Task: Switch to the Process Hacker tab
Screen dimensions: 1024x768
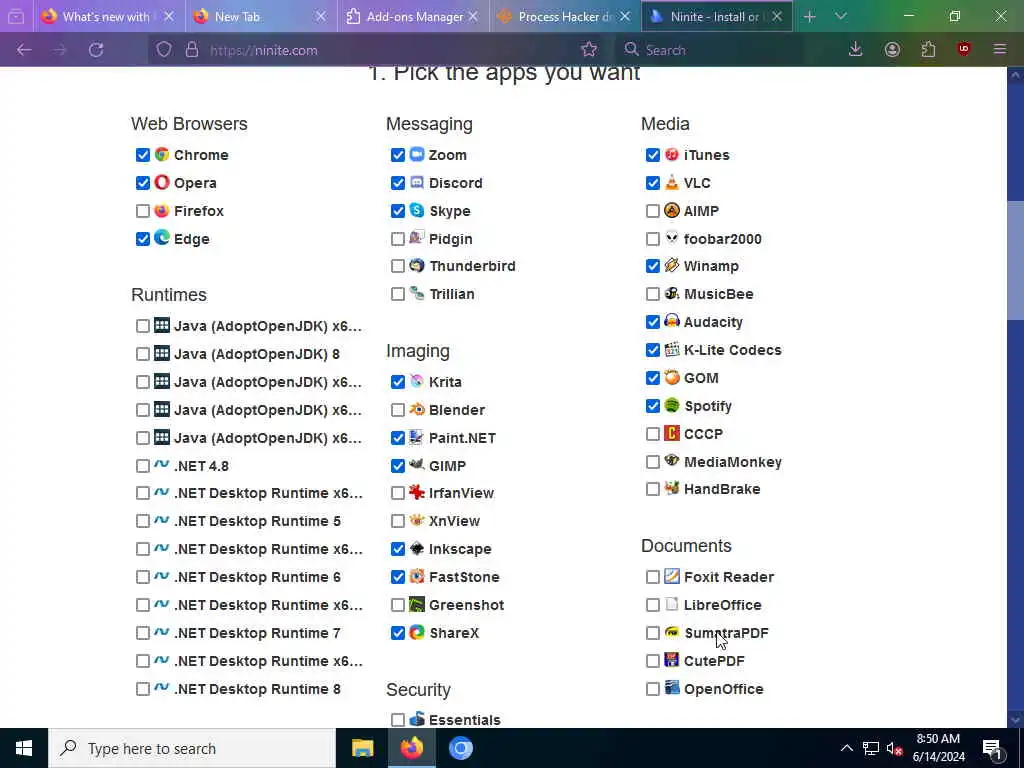Action: coord(565,16)
